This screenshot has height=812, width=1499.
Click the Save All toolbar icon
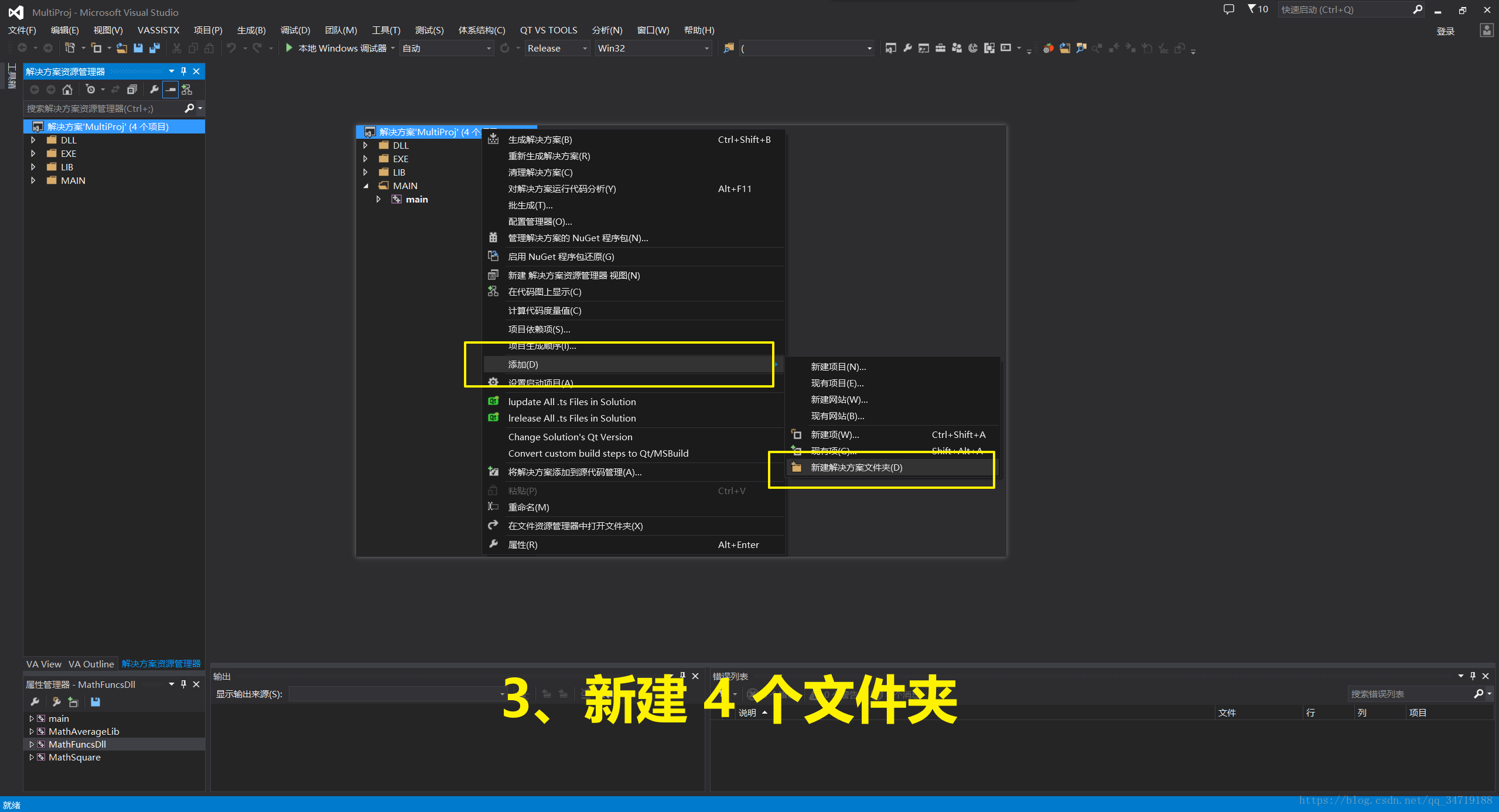(x=155, y=48)
